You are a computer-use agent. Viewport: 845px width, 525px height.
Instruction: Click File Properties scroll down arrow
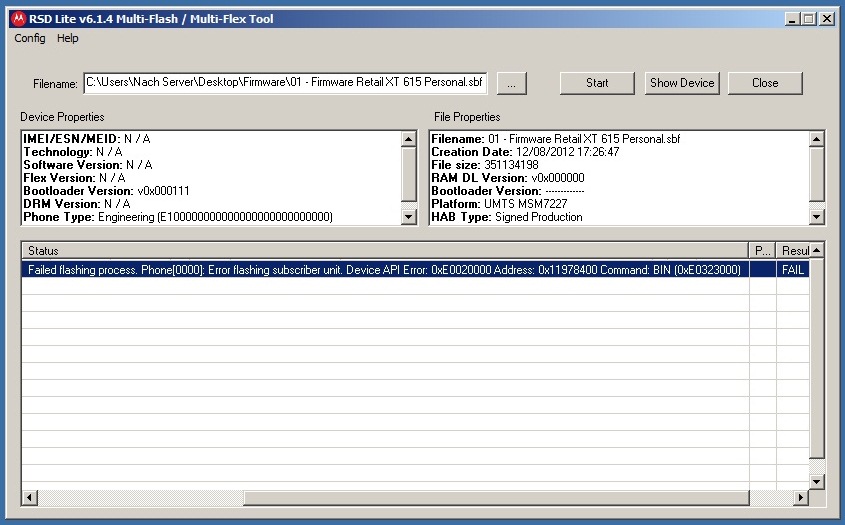(x=816, y=217)
